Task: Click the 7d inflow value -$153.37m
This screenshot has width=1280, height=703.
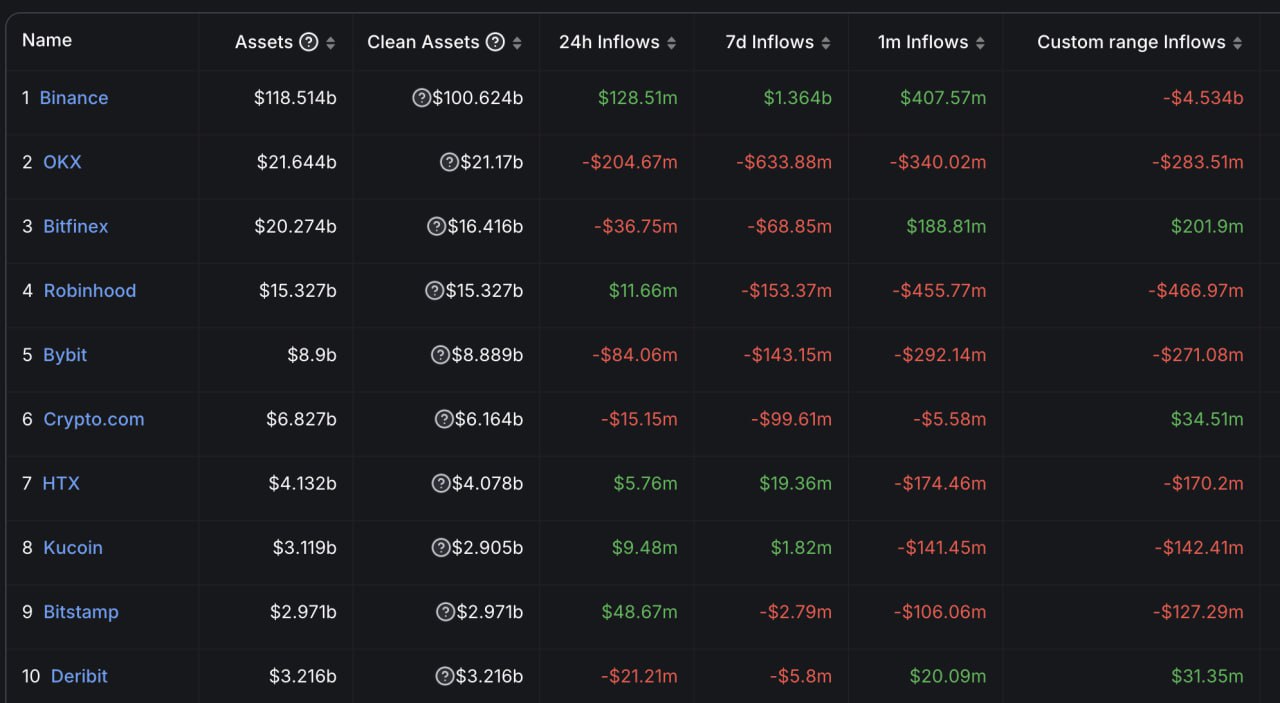Action: pos(786,291)
